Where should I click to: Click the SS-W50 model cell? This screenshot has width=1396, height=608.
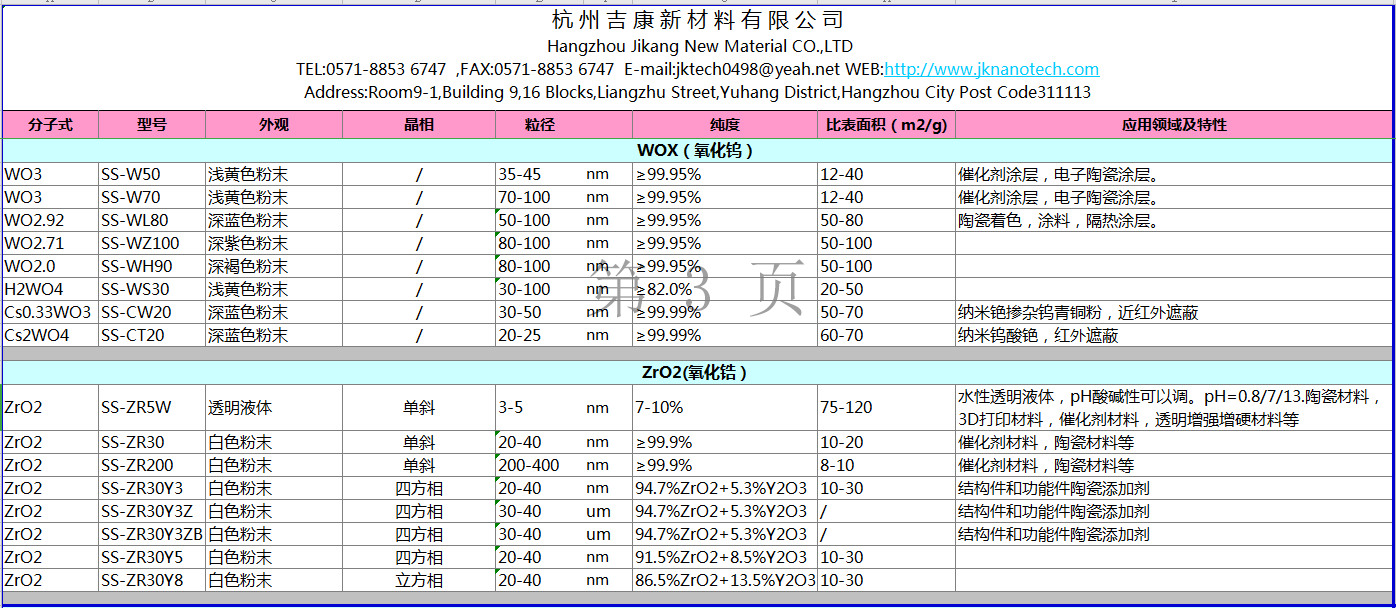pyautogui.click(x=152, y=174)
